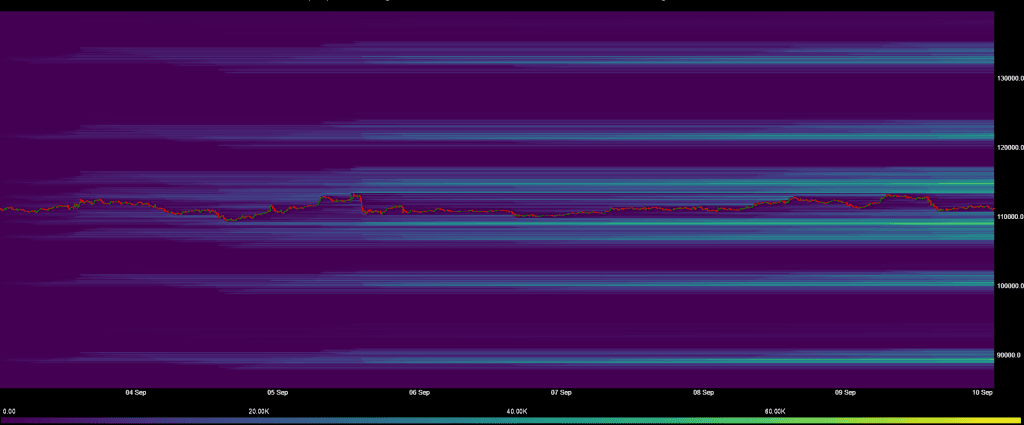The width and height of the screenshot is (1024, 425).
Task: Click the 0.00 color scale label
Action: [x=9, y=411]
